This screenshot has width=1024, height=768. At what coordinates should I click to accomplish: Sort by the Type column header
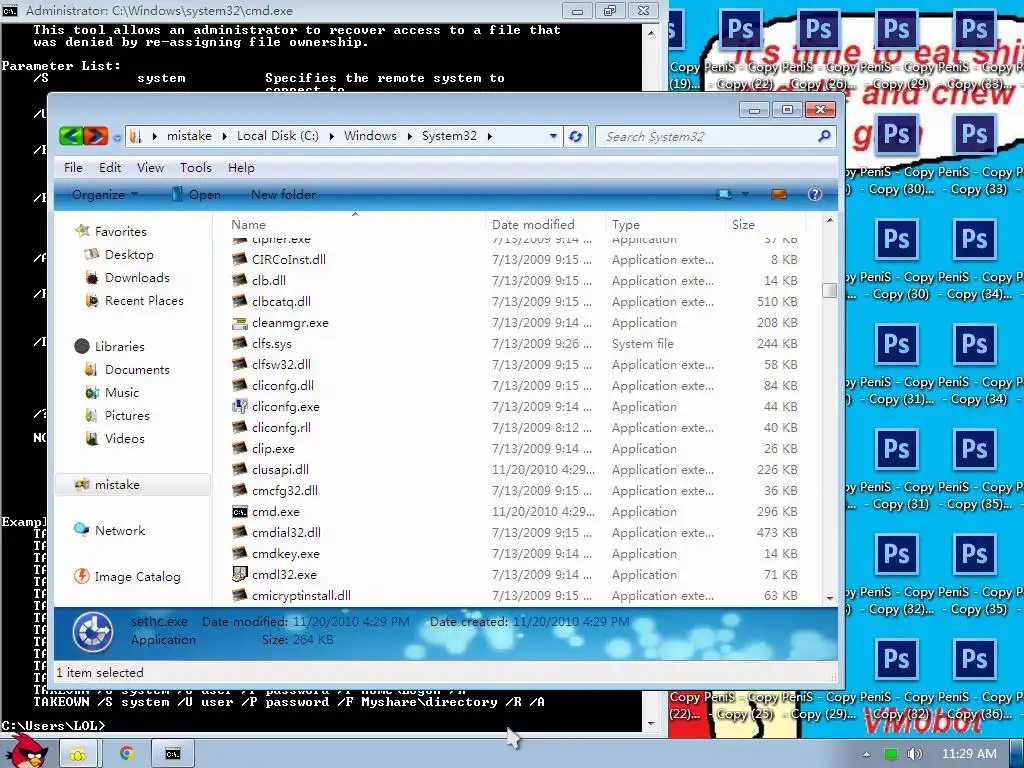(665, 224)
